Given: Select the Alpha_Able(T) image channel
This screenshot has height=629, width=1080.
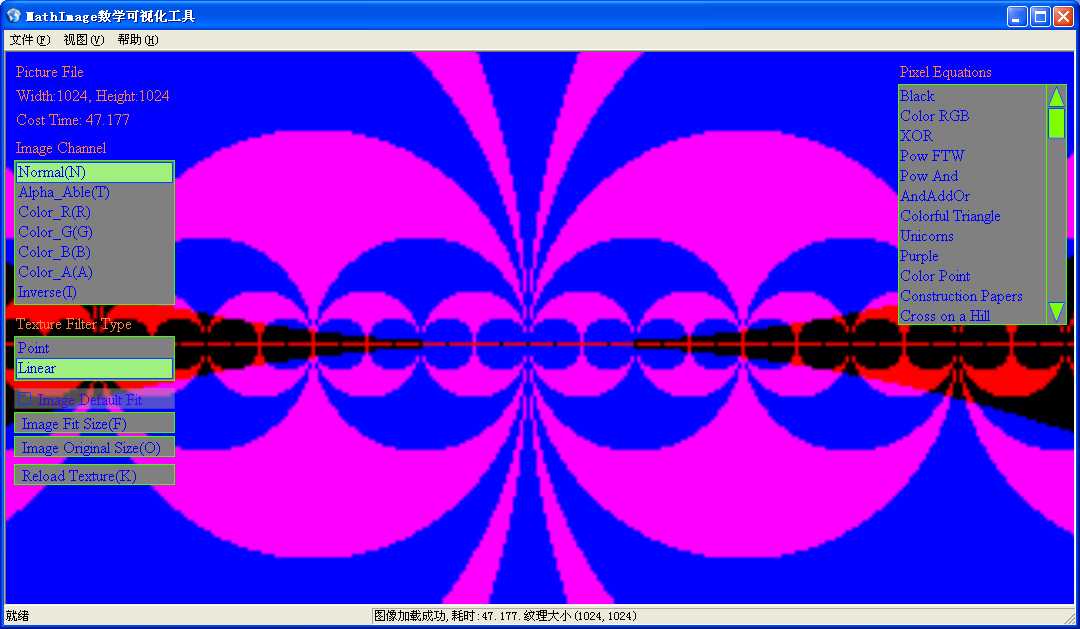Looking at the screenshot, I should tap(94, 192).
